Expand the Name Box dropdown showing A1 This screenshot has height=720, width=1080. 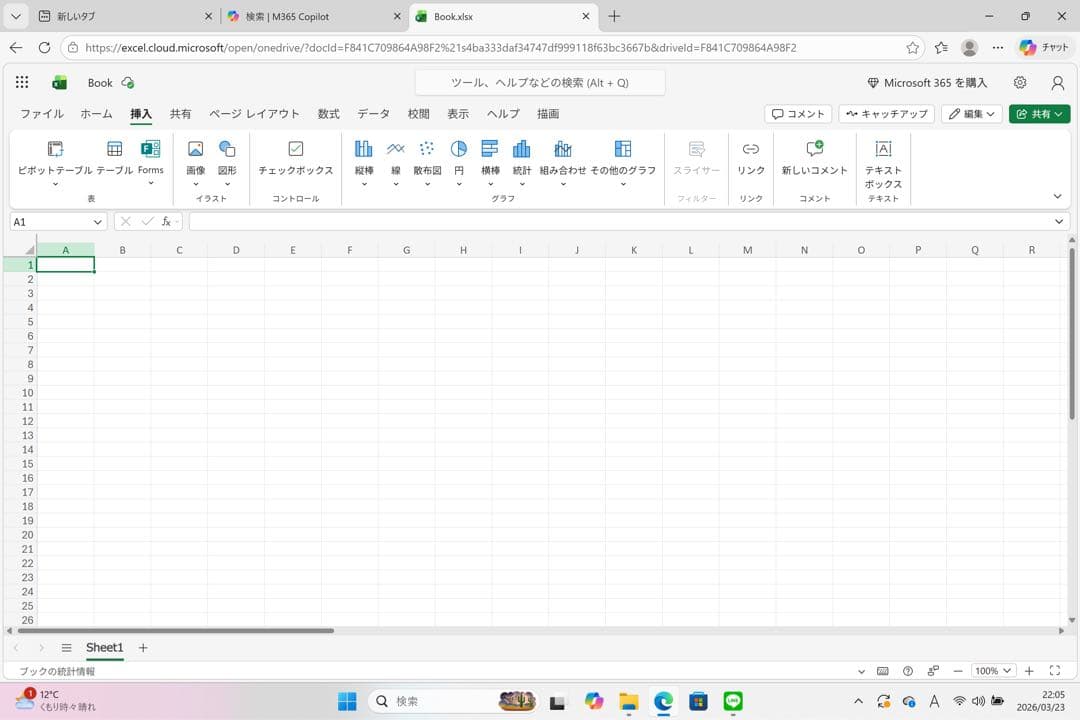click(98, 222)
